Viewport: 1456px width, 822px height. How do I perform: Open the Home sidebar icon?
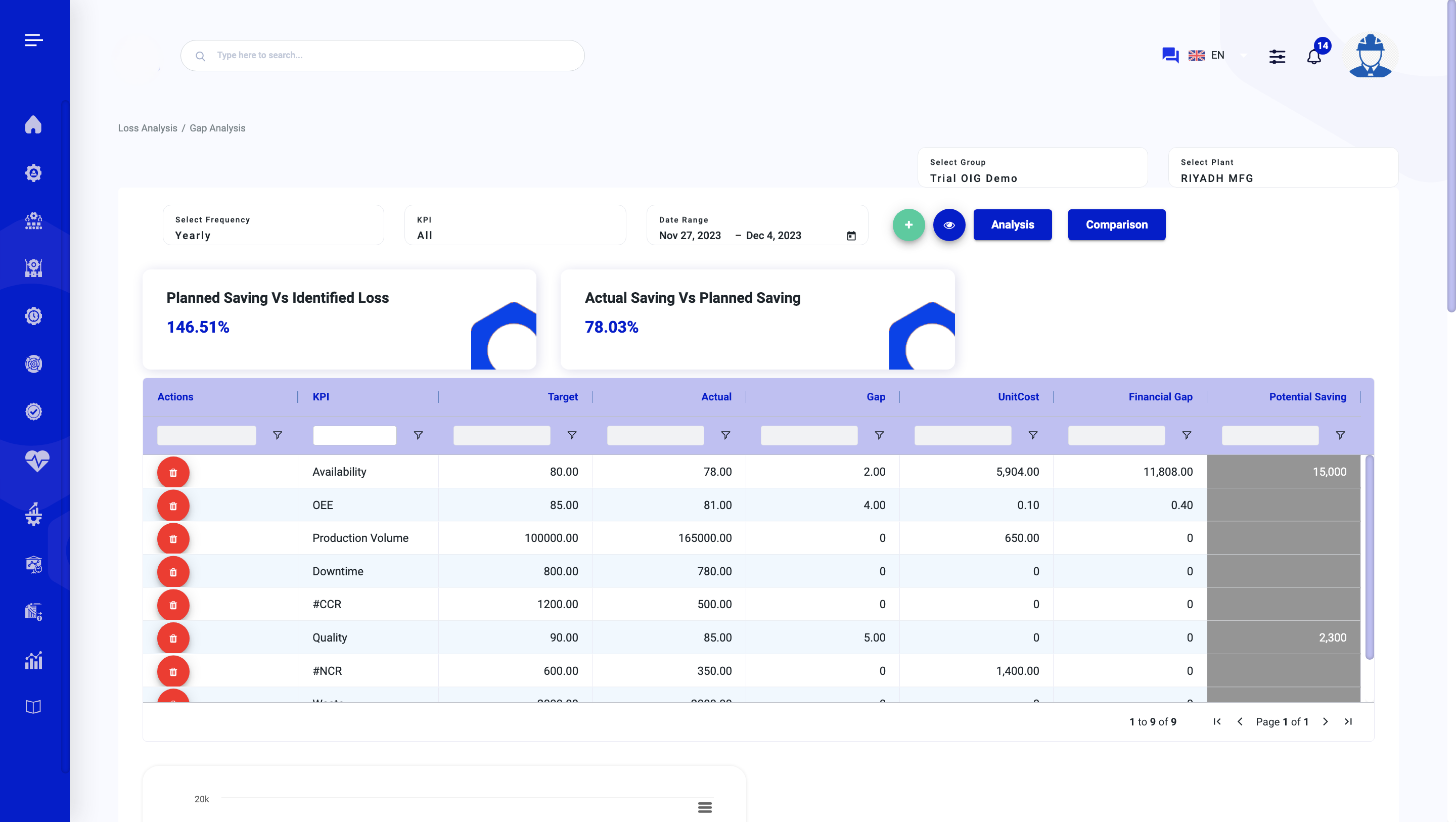pos(33,124)
